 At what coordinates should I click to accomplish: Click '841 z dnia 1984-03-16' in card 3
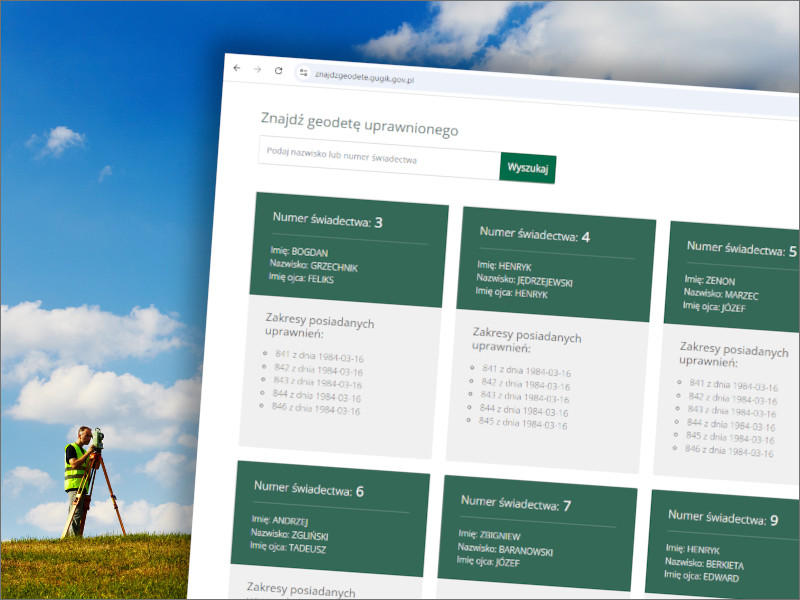point(319,356)
